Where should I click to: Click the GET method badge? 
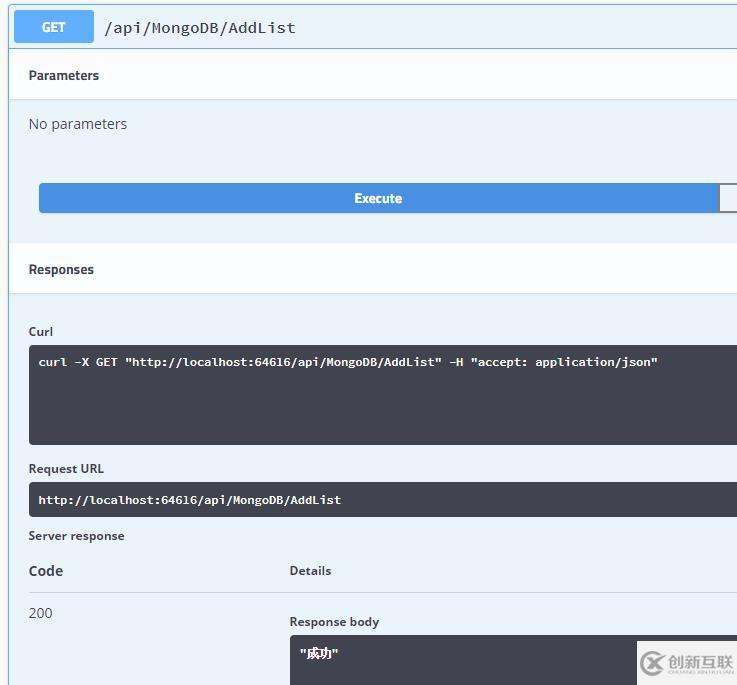(x=54, y=27)
